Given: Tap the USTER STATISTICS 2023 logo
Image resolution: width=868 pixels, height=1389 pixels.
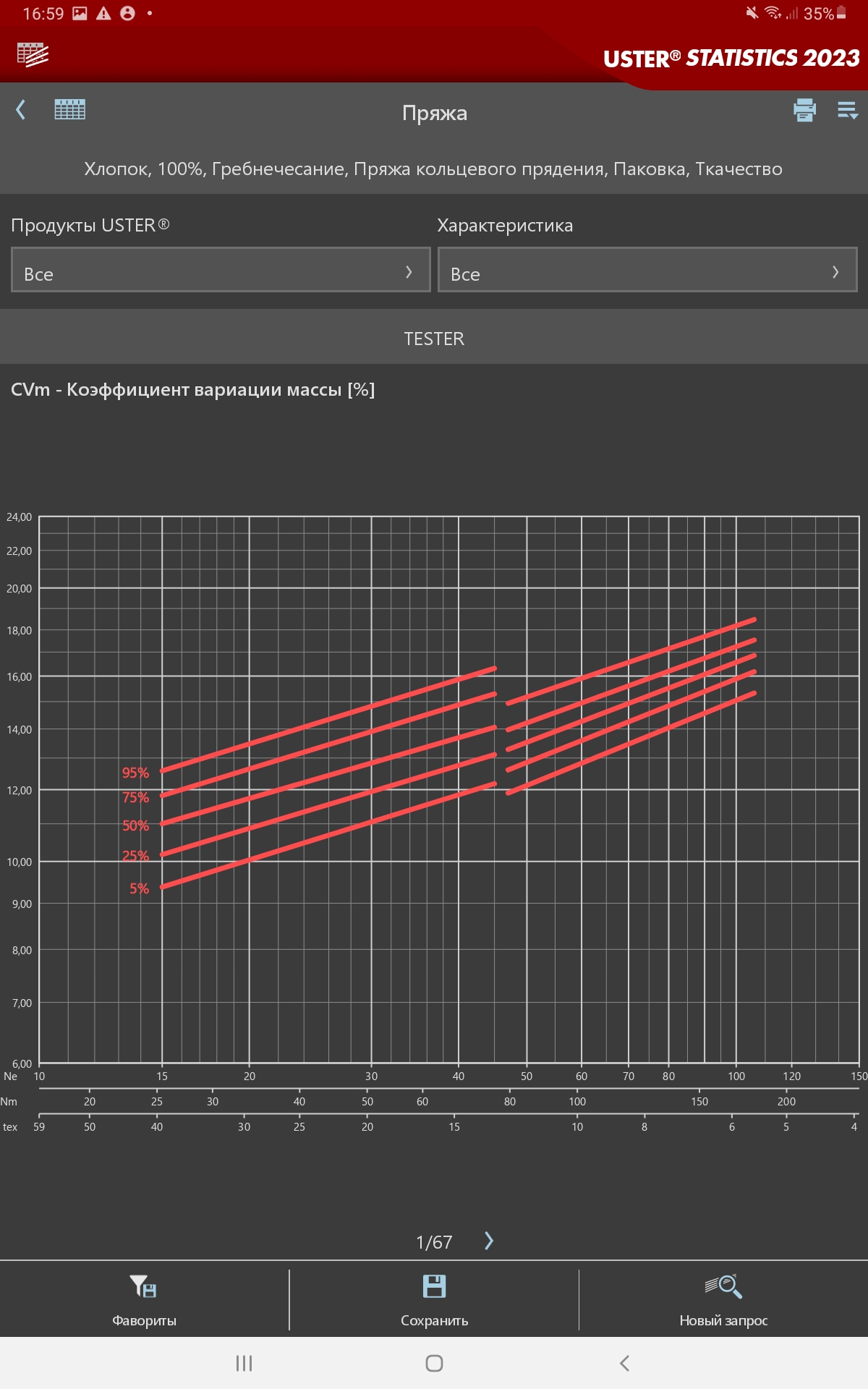Looking at the screenshot, I should pos(731,58).
